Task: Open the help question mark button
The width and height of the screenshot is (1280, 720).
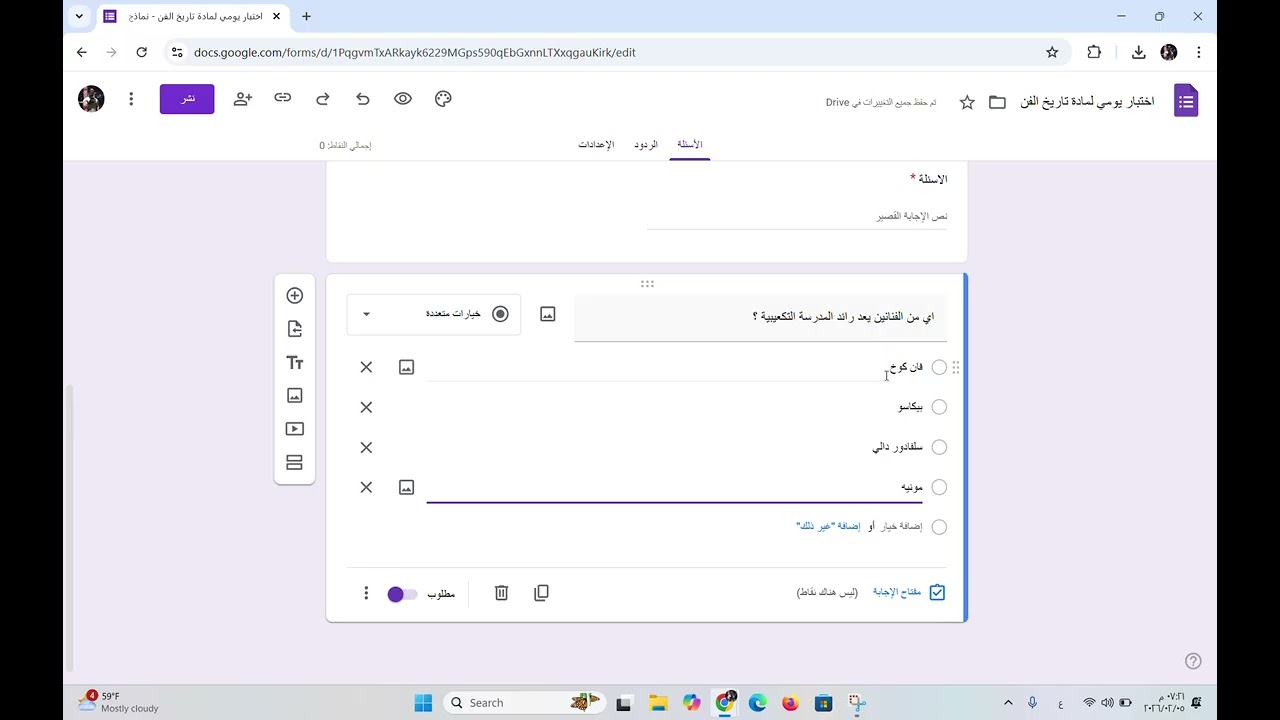Action: pos(1192,661)
